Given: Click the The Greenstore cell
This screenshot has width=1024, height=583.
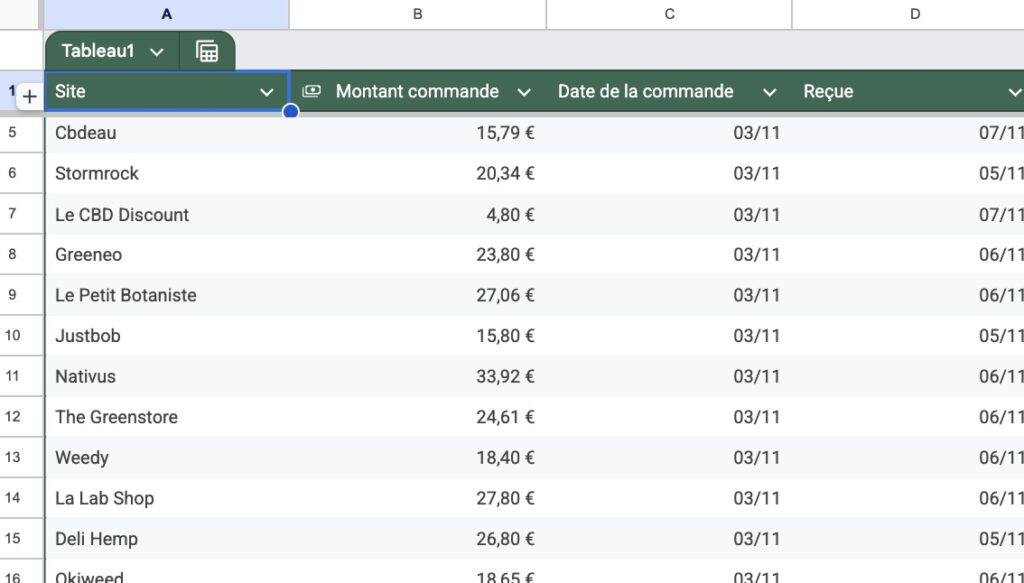Looking at the screenshot, I should [x=166, y=417].
